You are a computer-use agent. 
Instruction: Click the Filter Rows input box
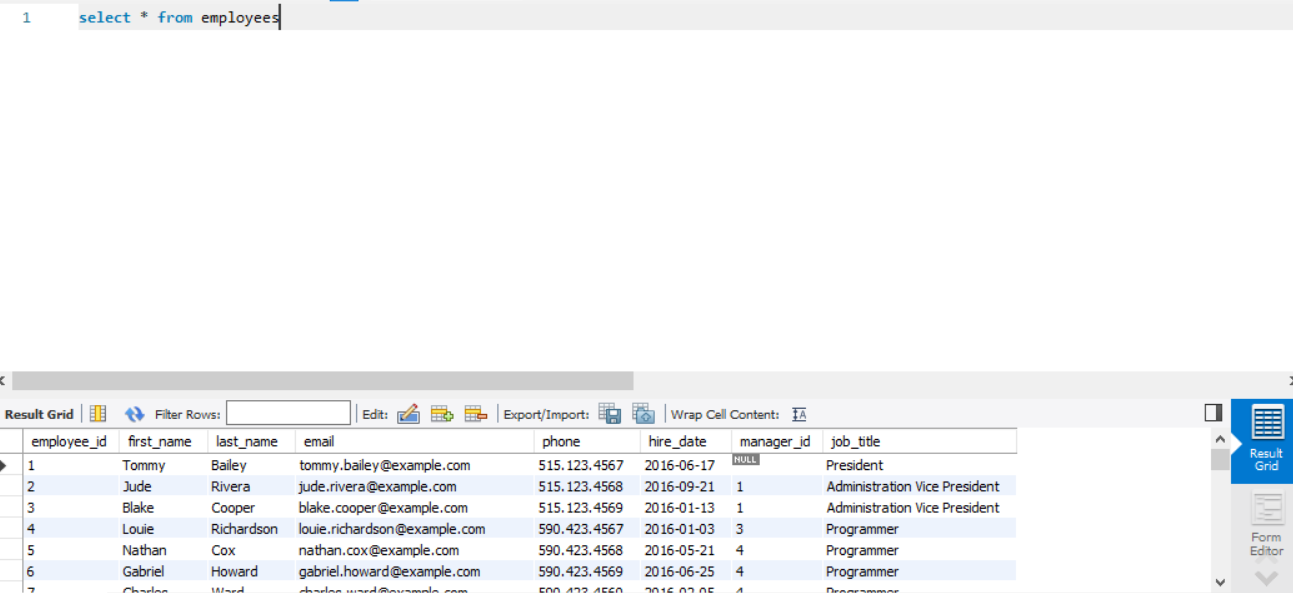pos(288,411)
